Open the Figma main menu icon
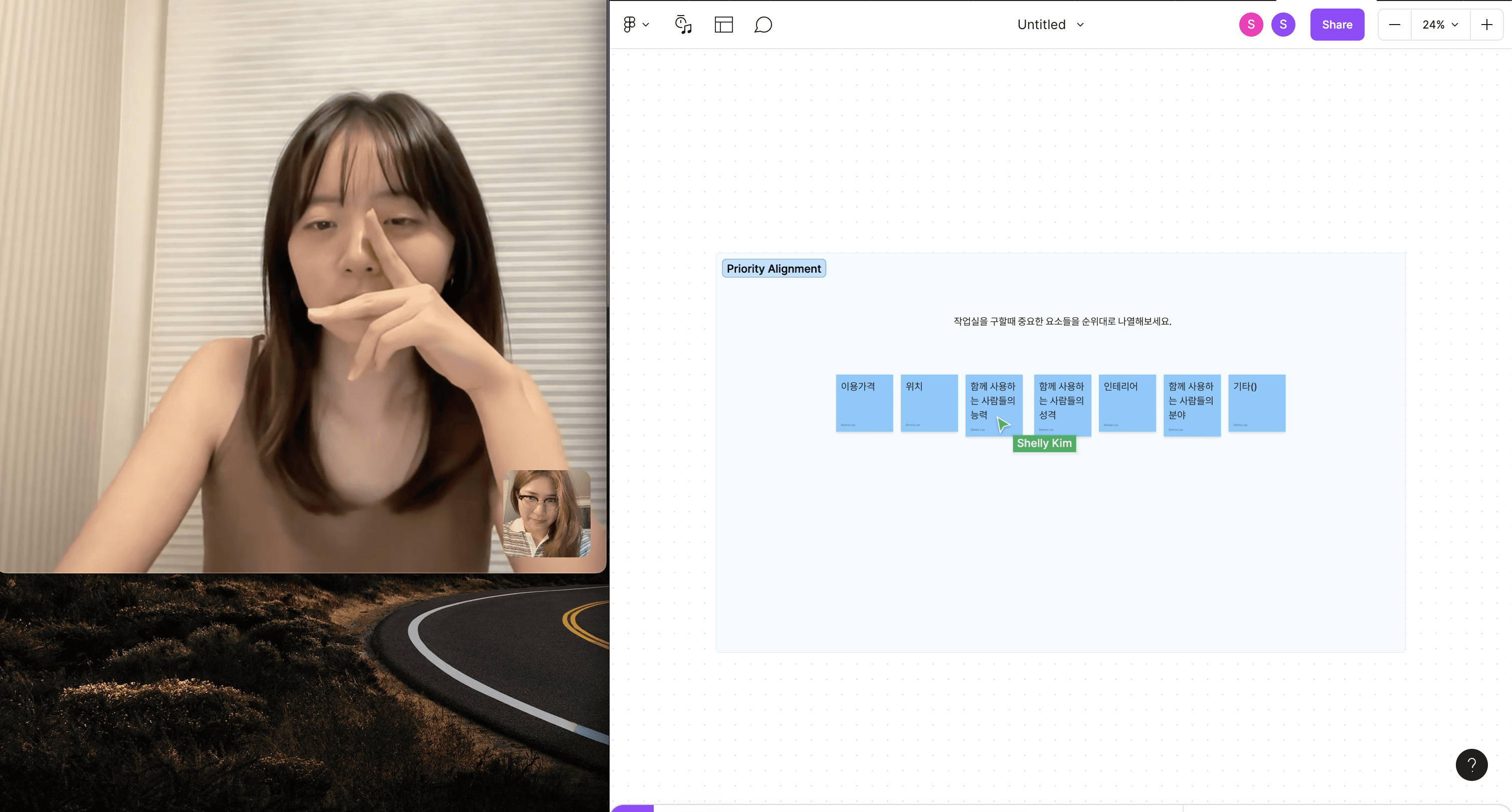This screenshot has height=812, width=1512. click(x=629, y=25)
